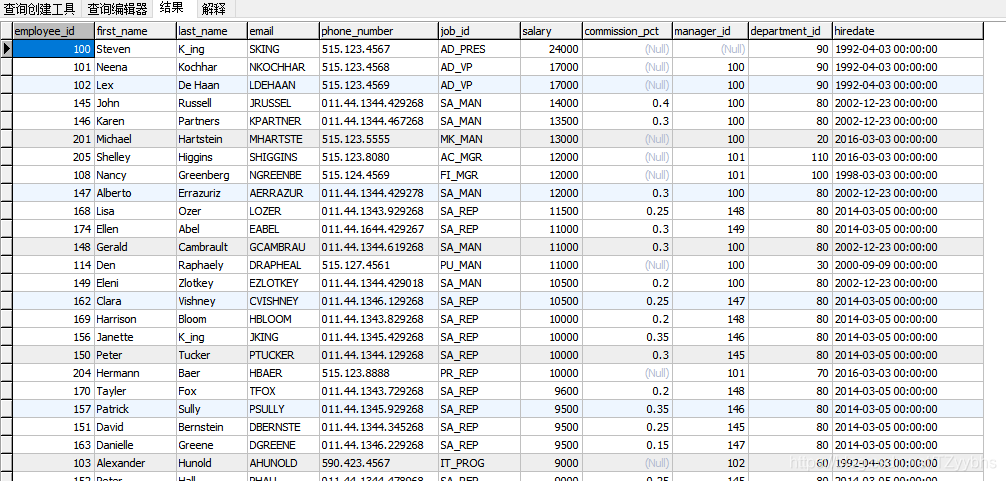Switch to the 查询创建工具 tab
Image resolution: width=1006 pixels, height=481 pixels.
40,9
